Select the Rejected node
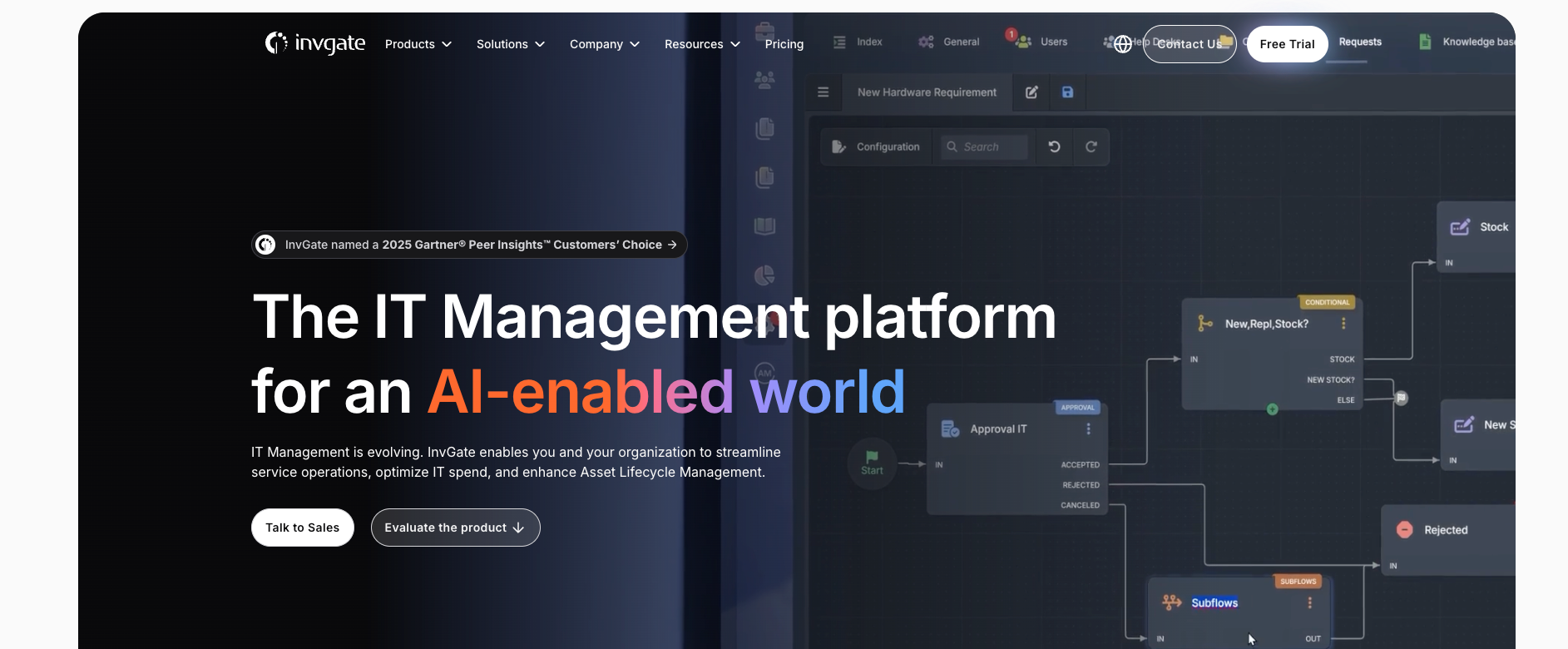The width and height of the screenshot is (1568, 649). pyautogui.click(x=1448, y=538)
